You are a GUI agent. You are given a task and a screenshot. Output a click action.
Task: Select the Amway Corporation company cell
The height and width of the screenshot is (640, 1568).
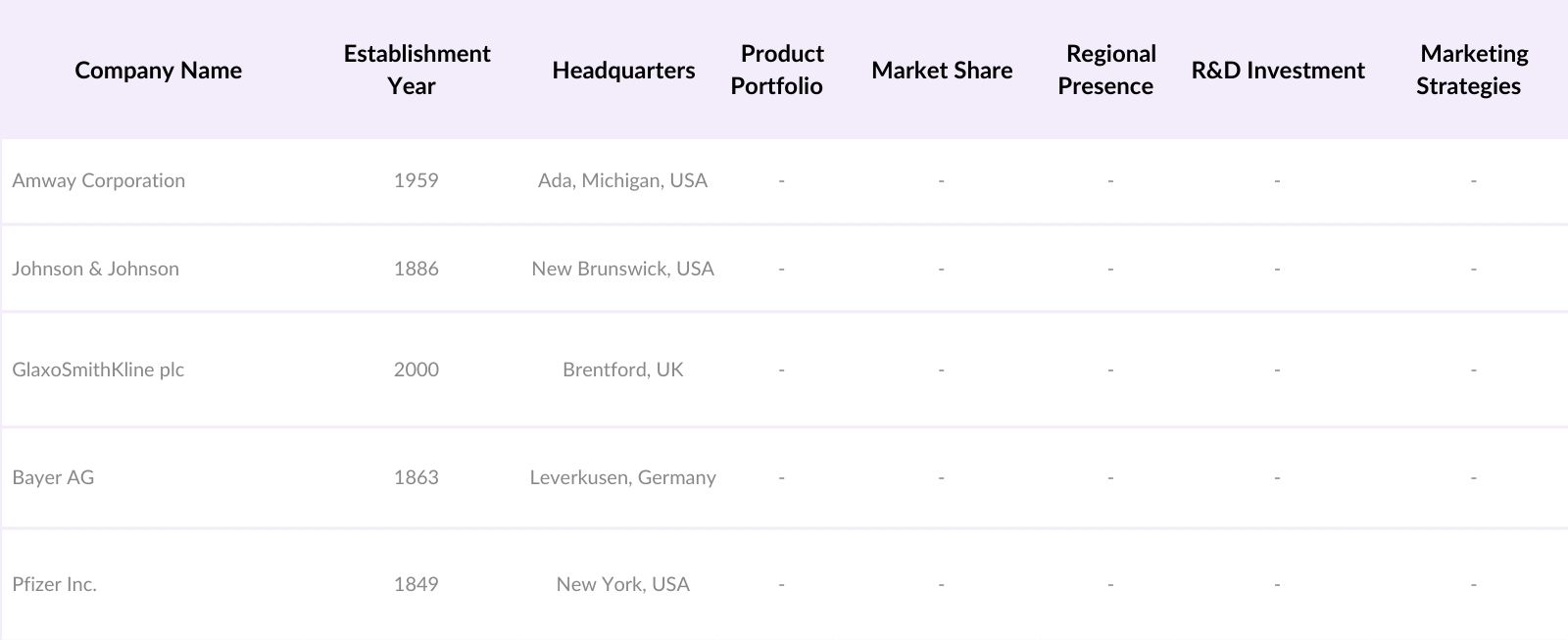pyautogui.click(x=99, y=180)
